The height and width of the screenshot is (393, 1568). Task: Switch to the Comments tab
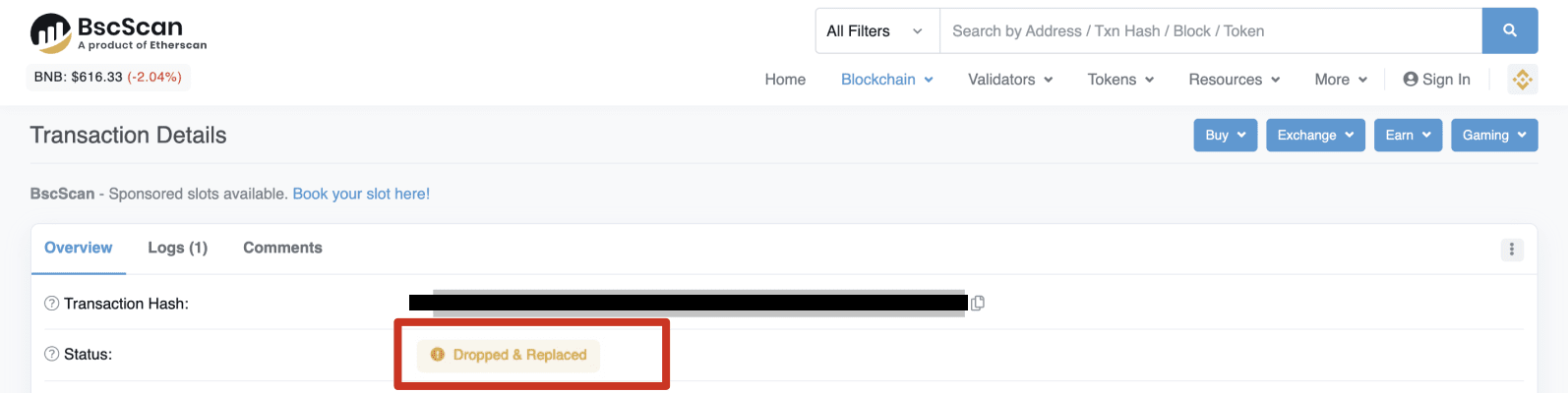282,248
